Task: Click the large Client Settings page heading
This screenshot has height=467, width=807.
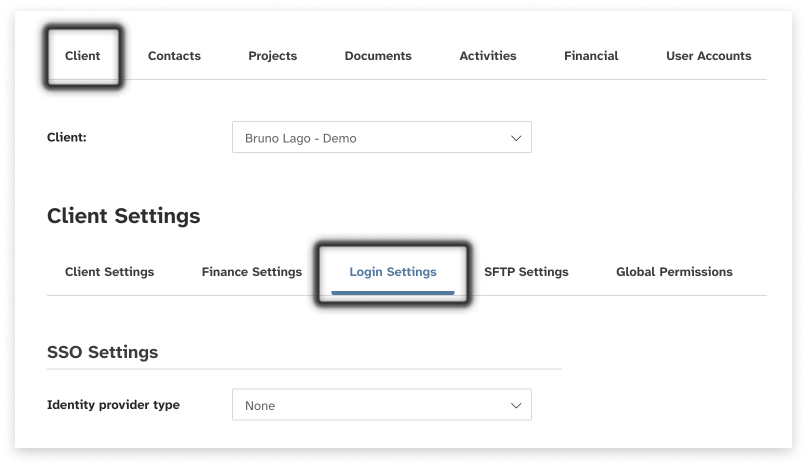Action: coord(123,216)
